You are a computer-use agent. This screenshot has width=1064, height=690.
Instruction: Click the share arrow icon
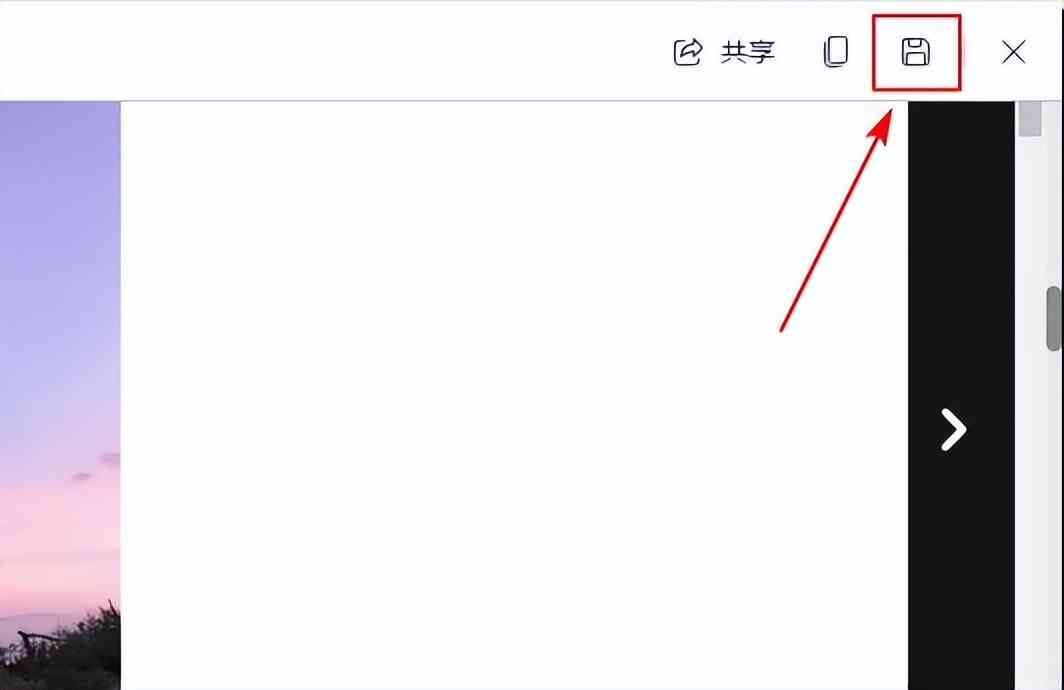coord(687,52)
